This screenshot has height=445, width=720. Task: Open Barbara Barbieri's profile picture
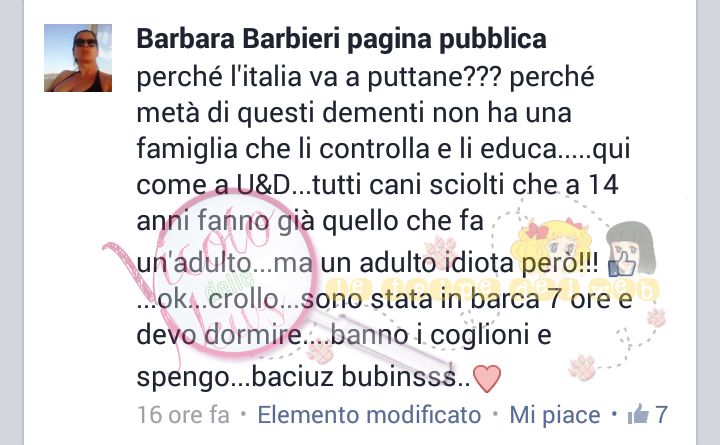[78, 58]
